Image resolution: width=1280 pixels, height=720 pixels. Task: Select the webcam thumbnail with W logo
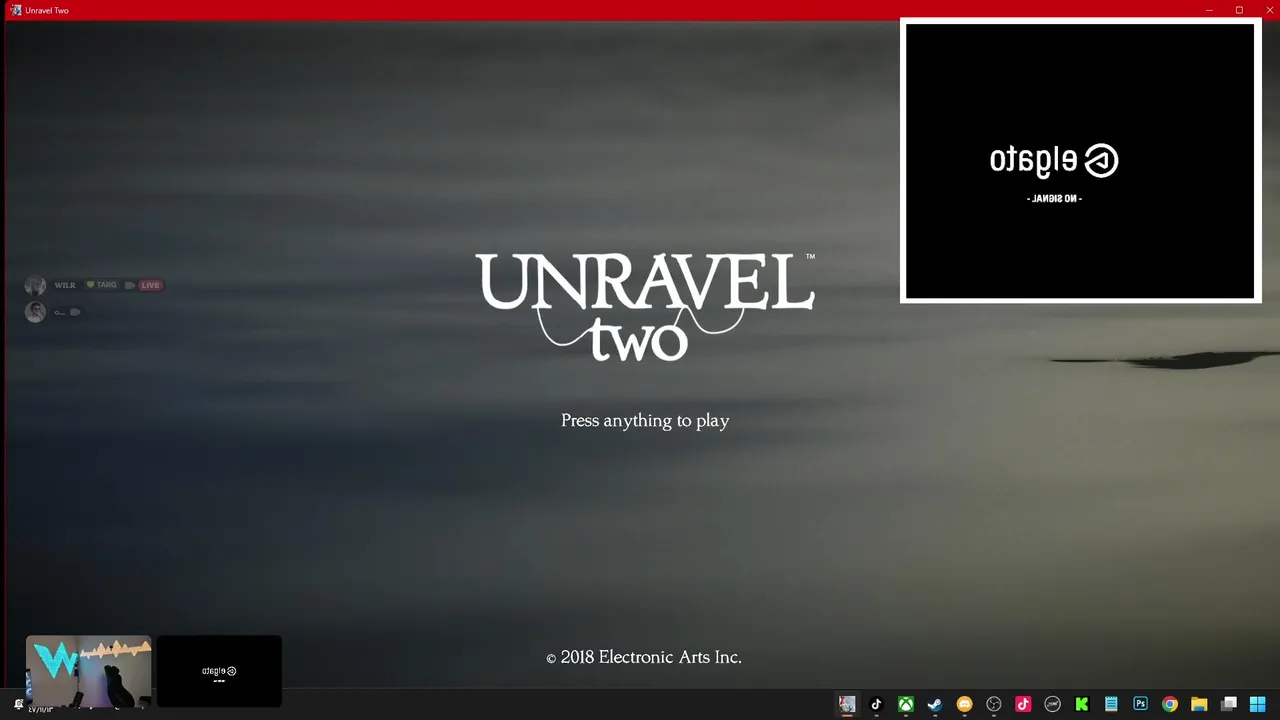point(89,671)
